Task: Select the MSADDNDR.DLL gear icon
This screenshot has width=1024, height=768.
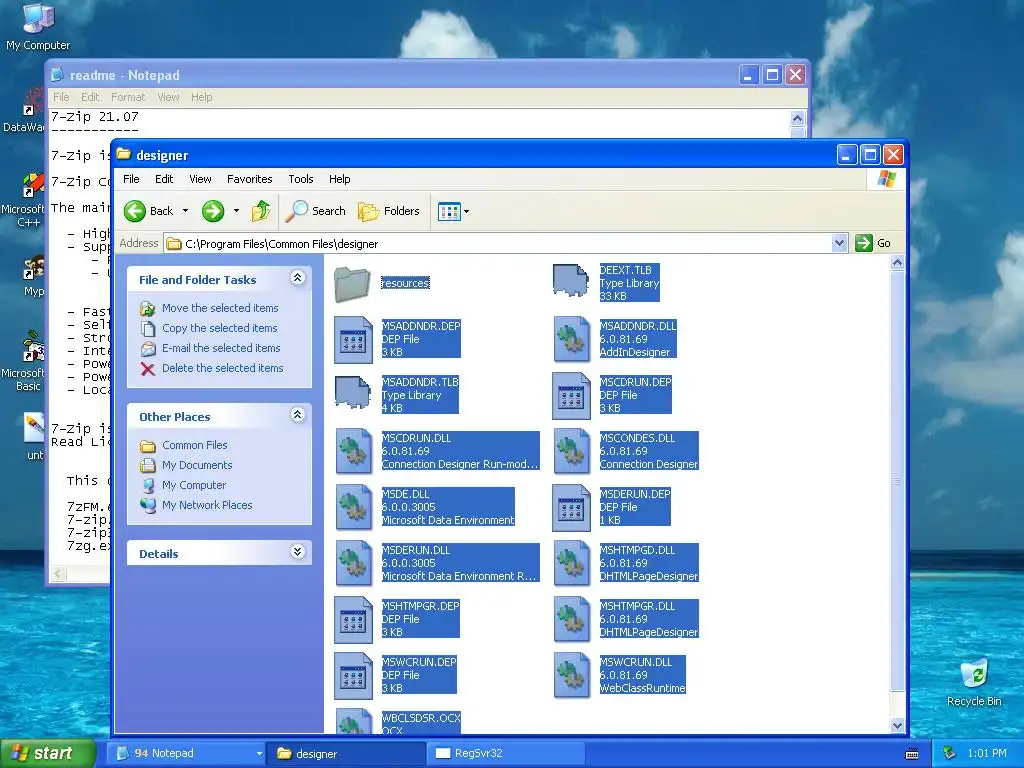Action: [x=571, y=339]
